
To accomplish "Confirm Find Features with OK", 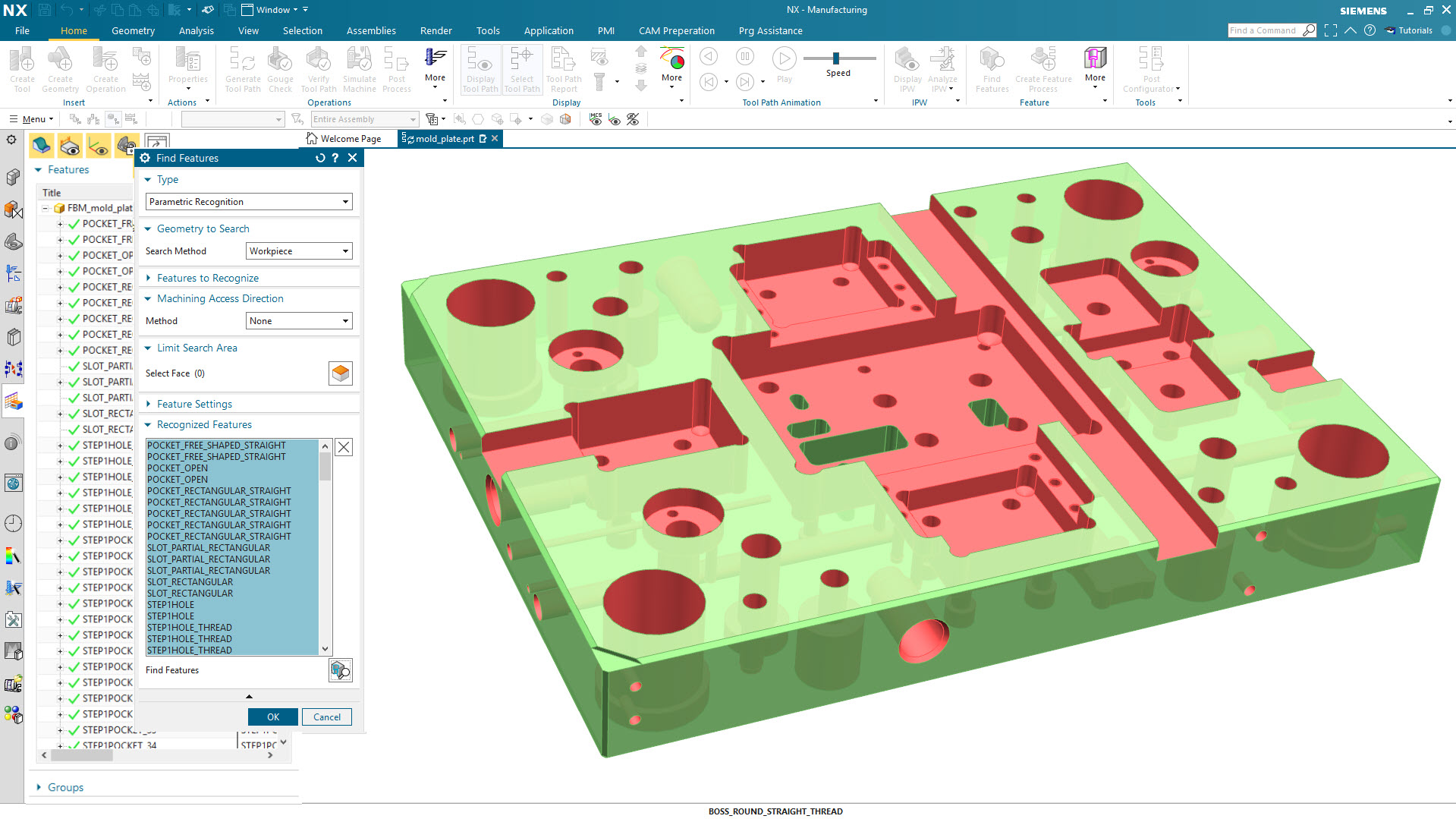I will [x=272, y=717].
